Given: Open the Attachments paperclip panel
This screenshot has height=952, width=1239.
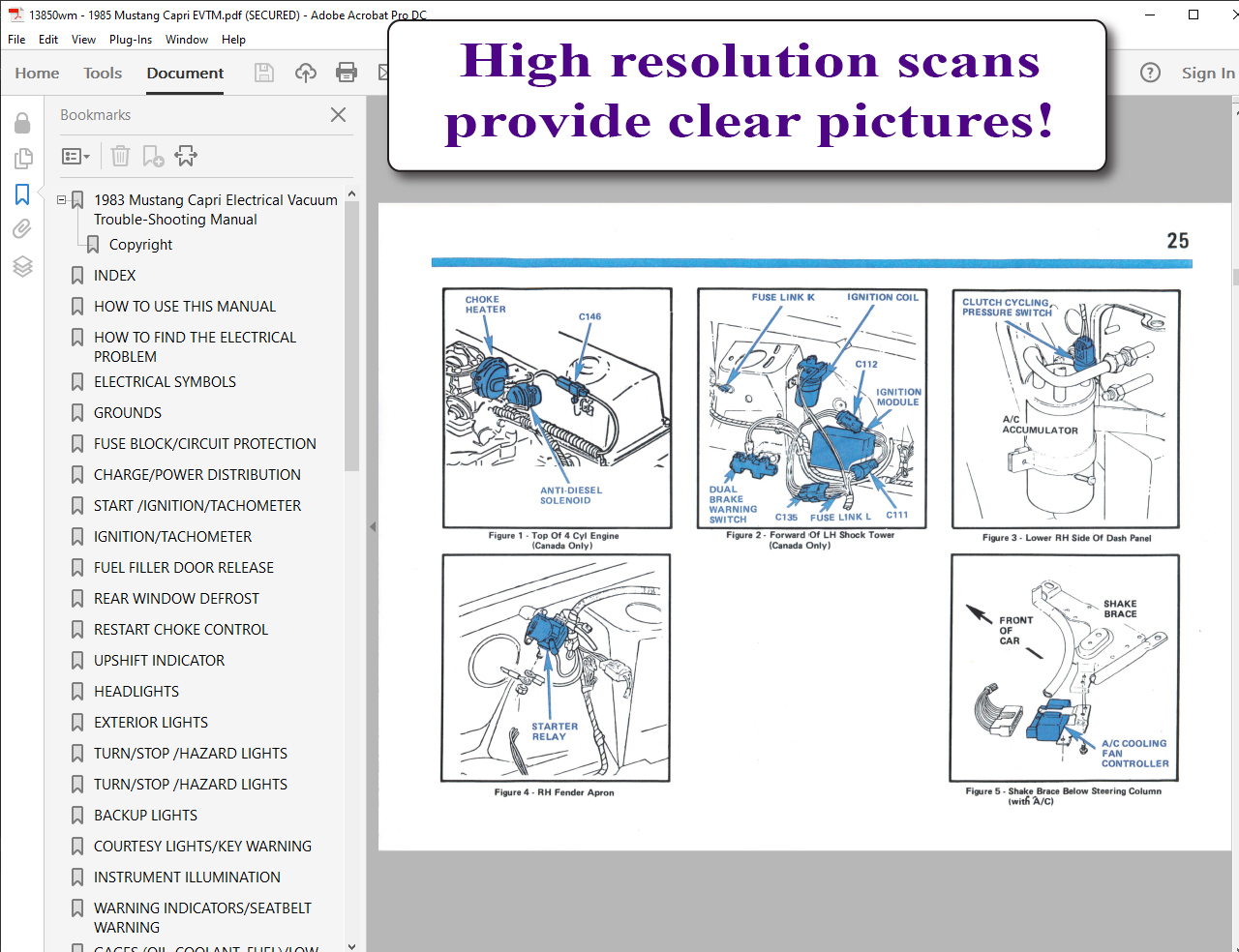Looking at the screenshot, I should 22,229.
